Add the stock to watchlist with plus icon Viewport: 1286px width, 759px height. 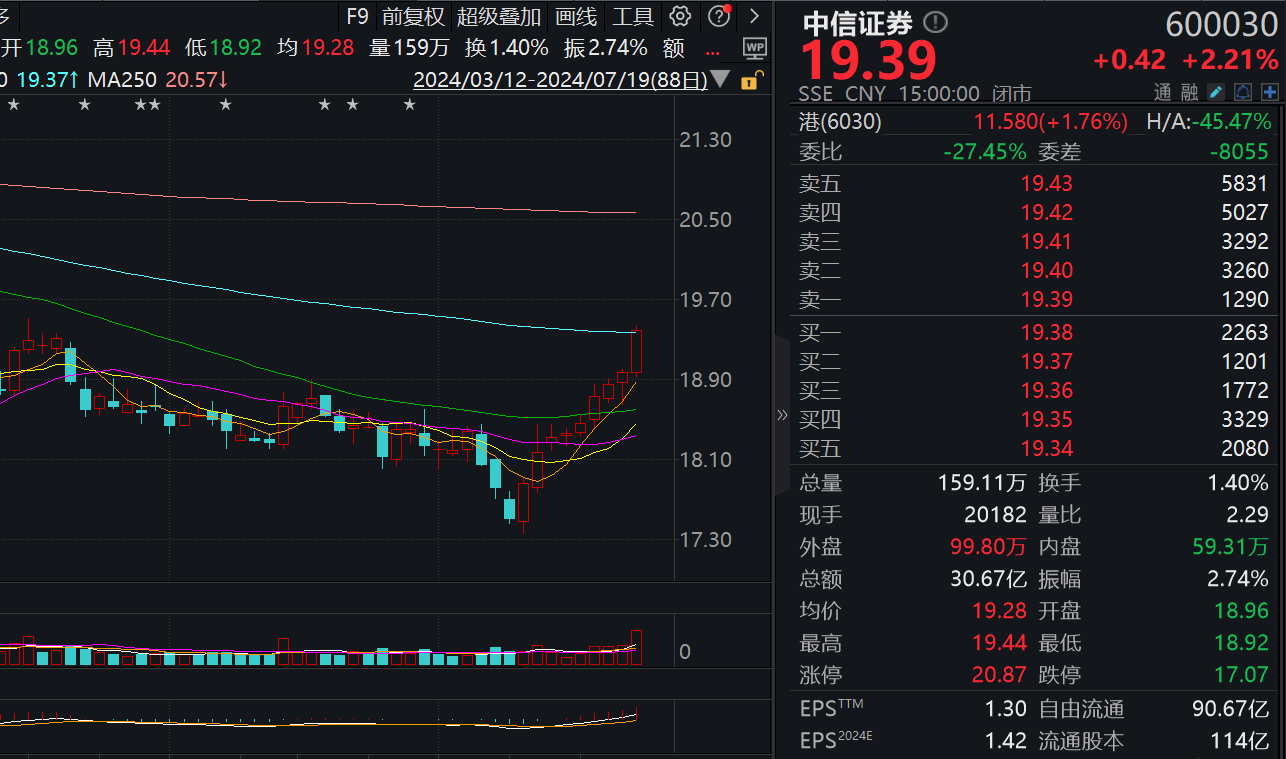pos(1270,93)
